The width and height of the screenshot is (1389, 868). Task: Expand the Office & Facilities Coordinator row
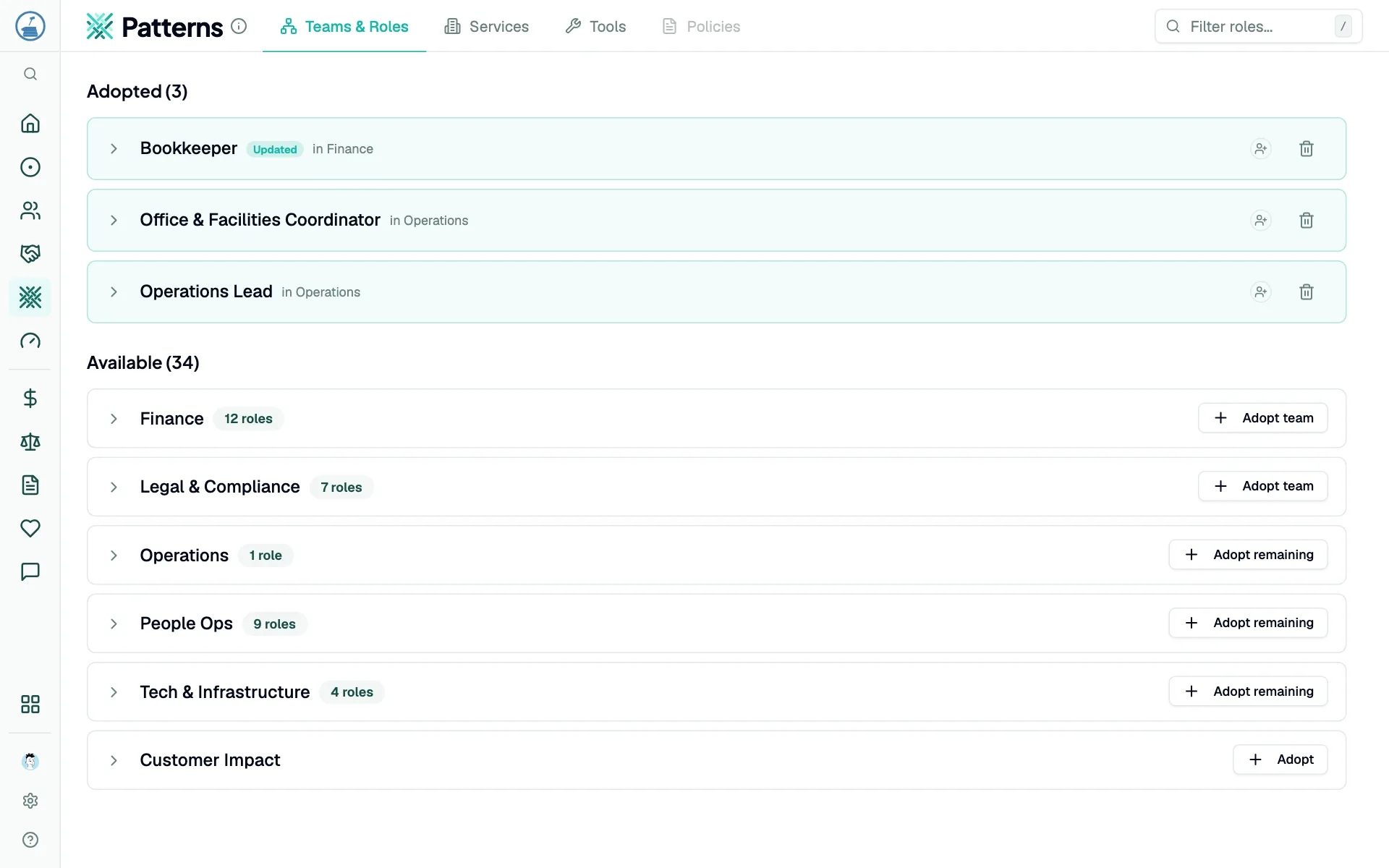[x=114, y=220]
